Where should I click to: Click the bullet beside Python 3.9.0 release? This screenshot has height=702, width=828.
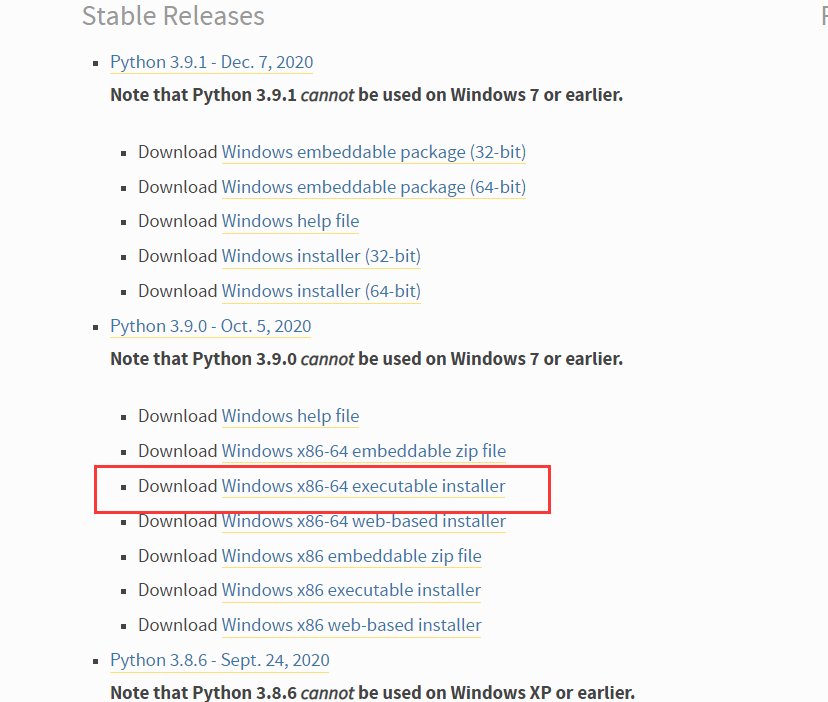pyautogui.click(x=96, y=327)
